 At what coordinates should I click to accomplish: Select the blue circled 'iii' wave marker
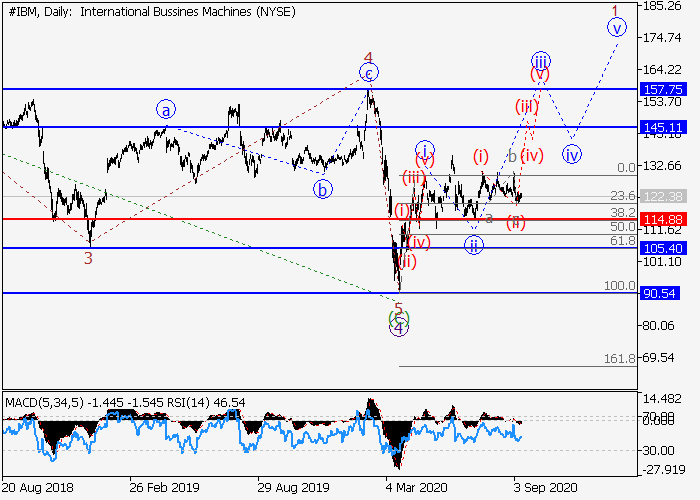(x=540, y=60)
